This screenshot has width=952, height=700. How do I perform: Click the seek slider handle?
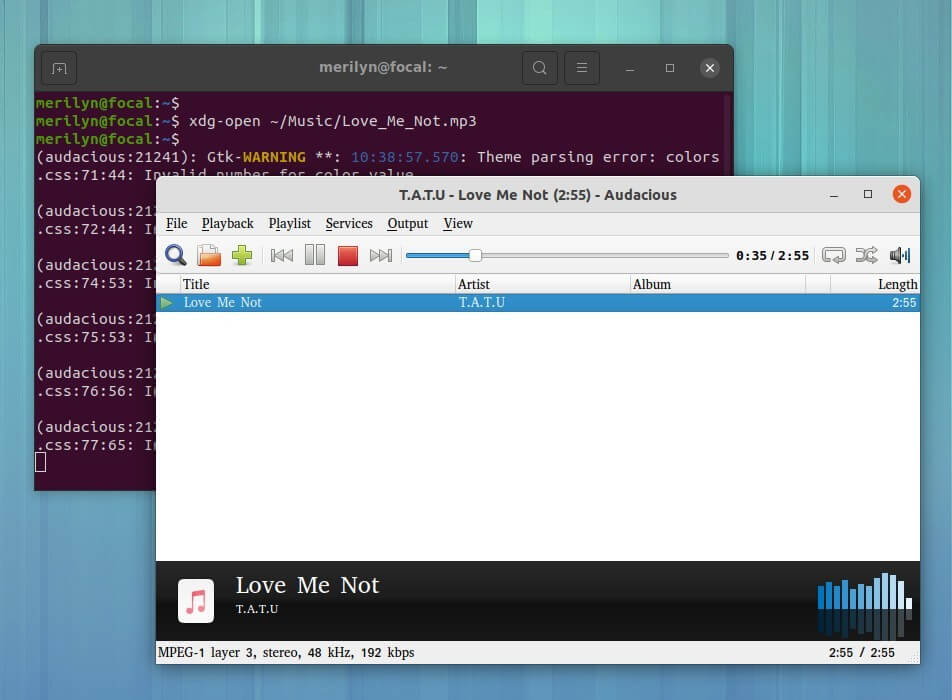(475, 255)
